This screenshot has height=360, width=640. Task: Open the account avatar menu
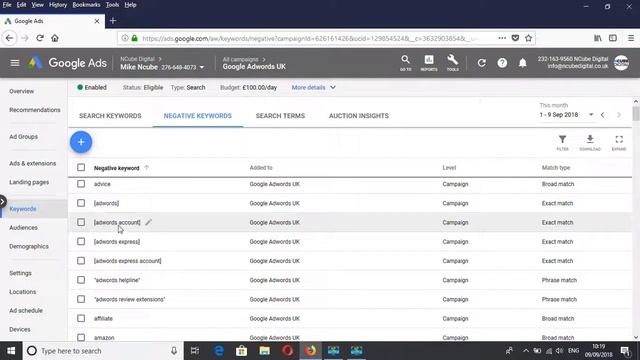coord(621,63)
